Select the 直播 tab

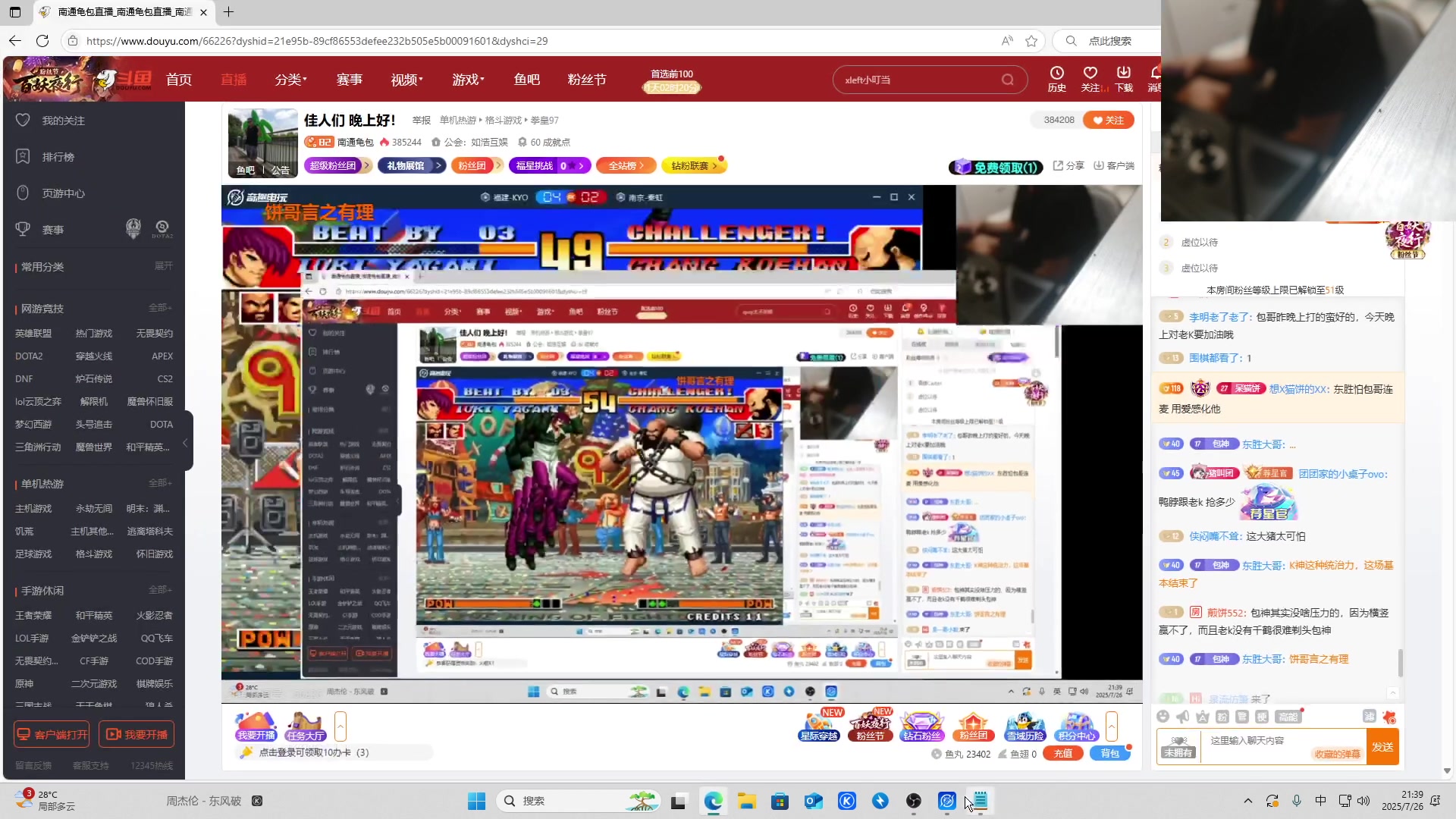coord(234,80)
